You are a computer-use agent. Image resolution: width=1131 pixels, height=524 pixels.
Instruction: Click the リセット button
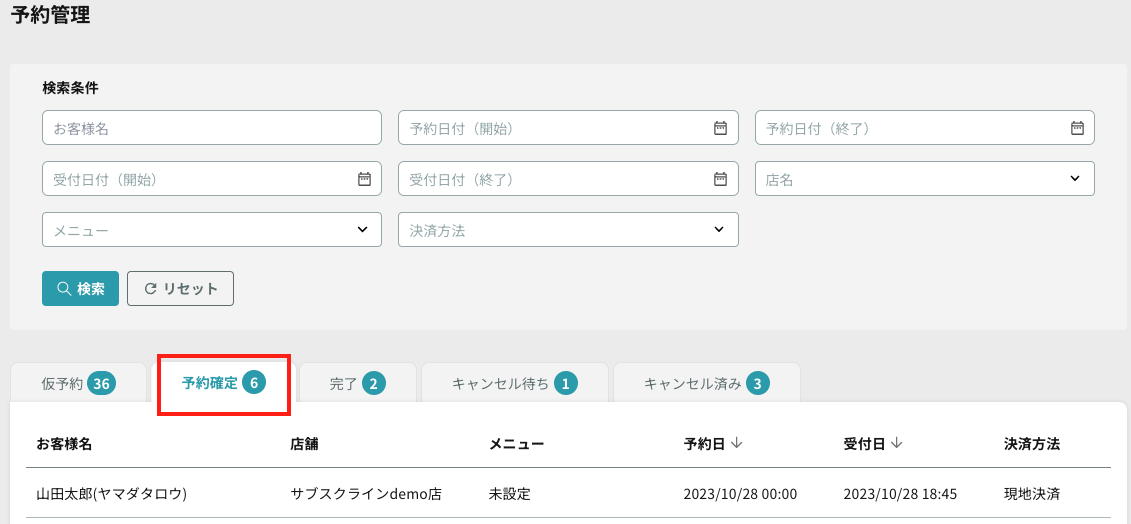(x=180, y=289)
